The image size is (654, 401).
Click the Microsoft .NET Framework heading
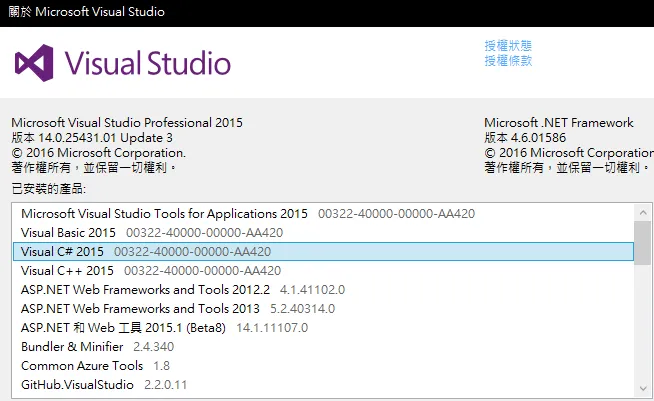pos(558,123)
